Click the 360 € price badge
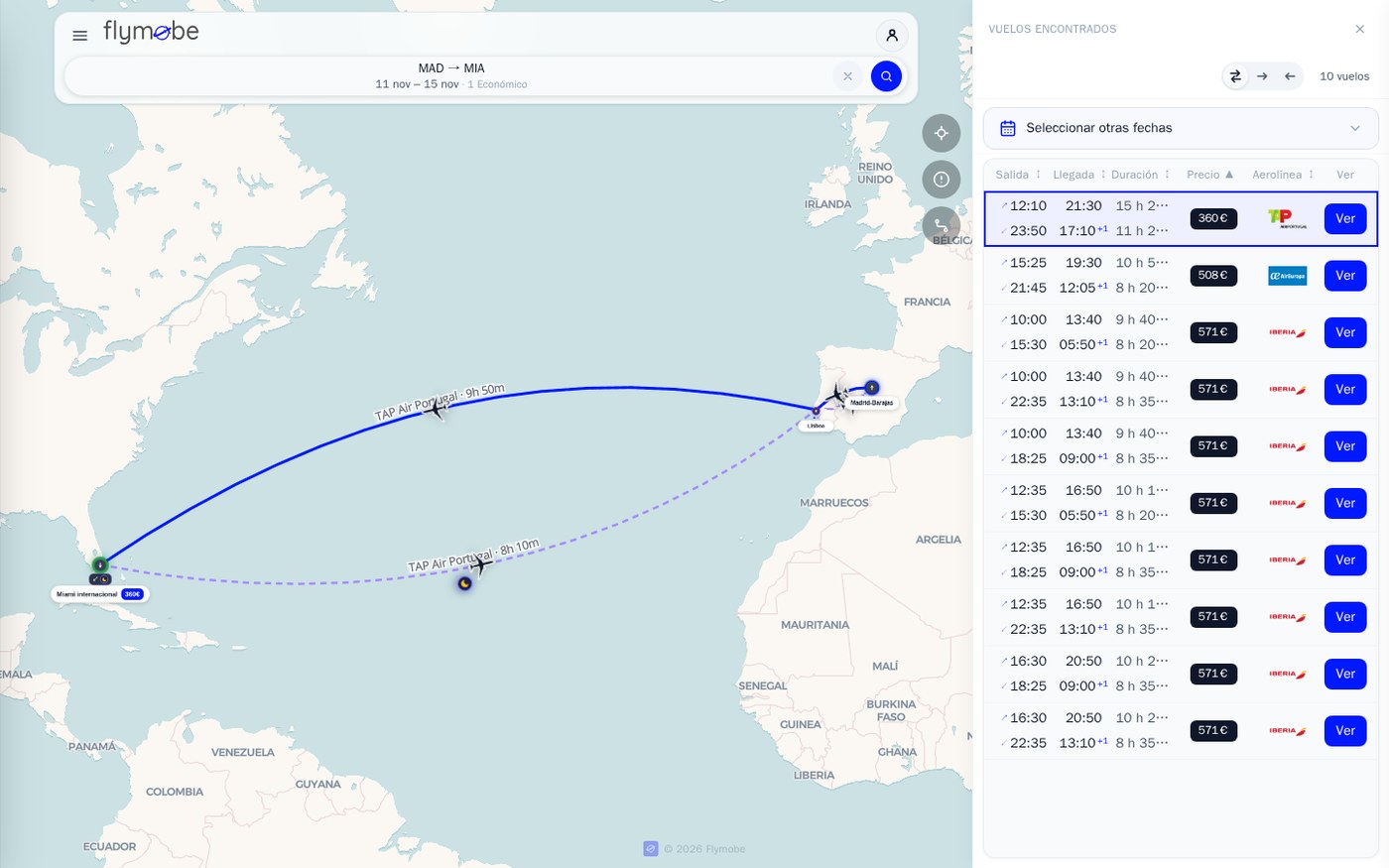 [x=1213, y=218]
